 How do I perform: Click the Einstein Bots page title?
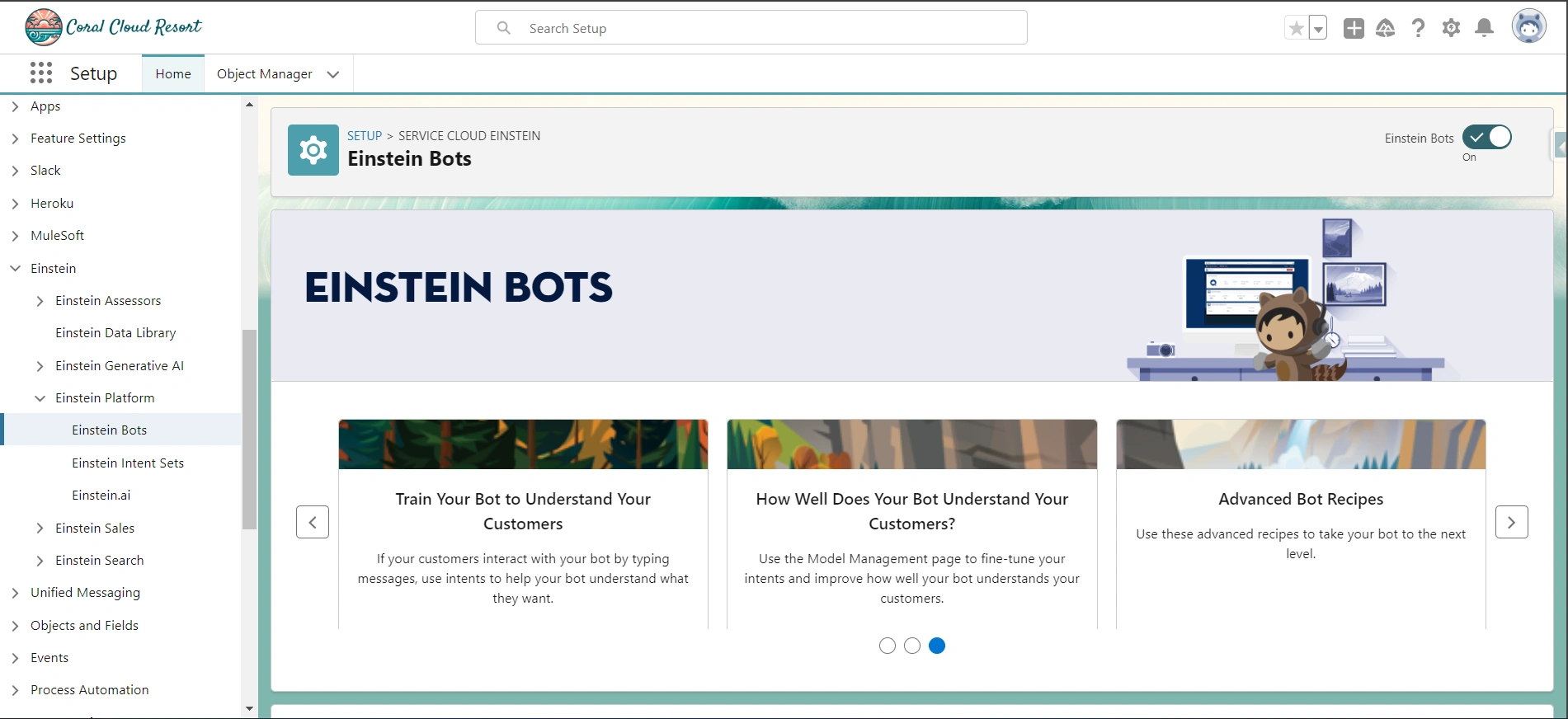tap(409, 159)
